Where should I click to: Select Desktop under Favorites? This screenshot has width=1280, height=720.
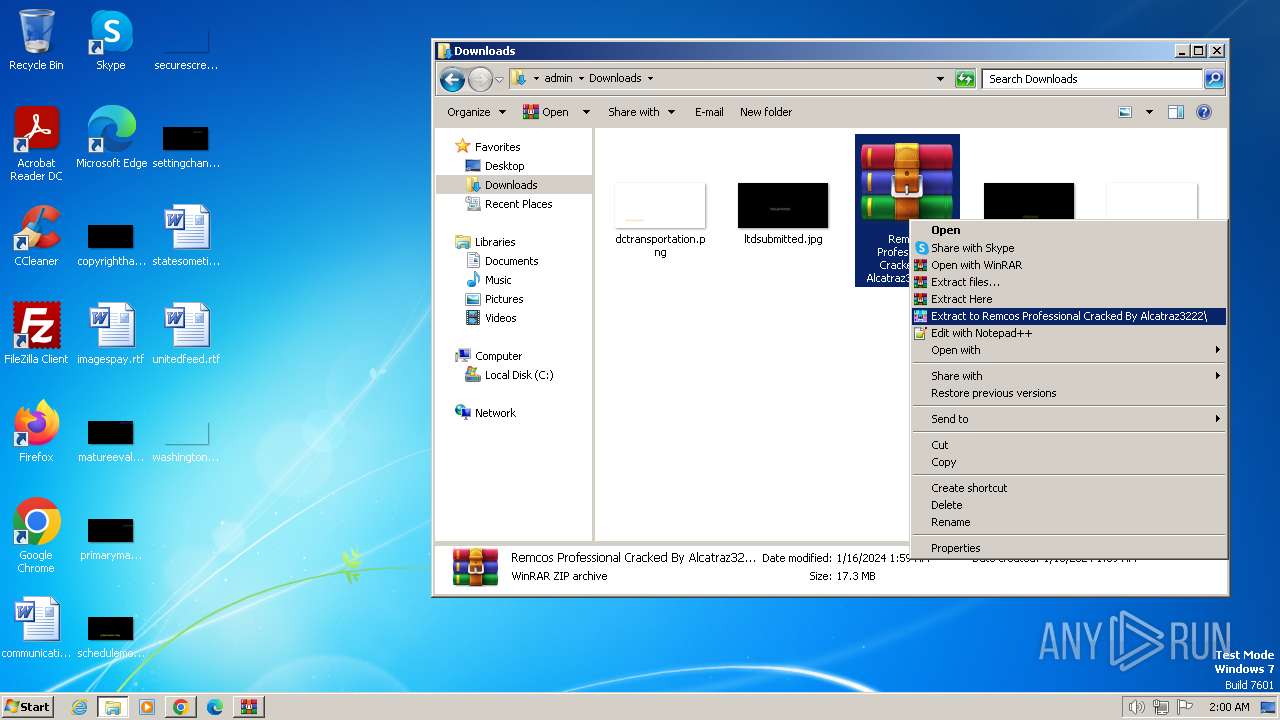point(504,166)
